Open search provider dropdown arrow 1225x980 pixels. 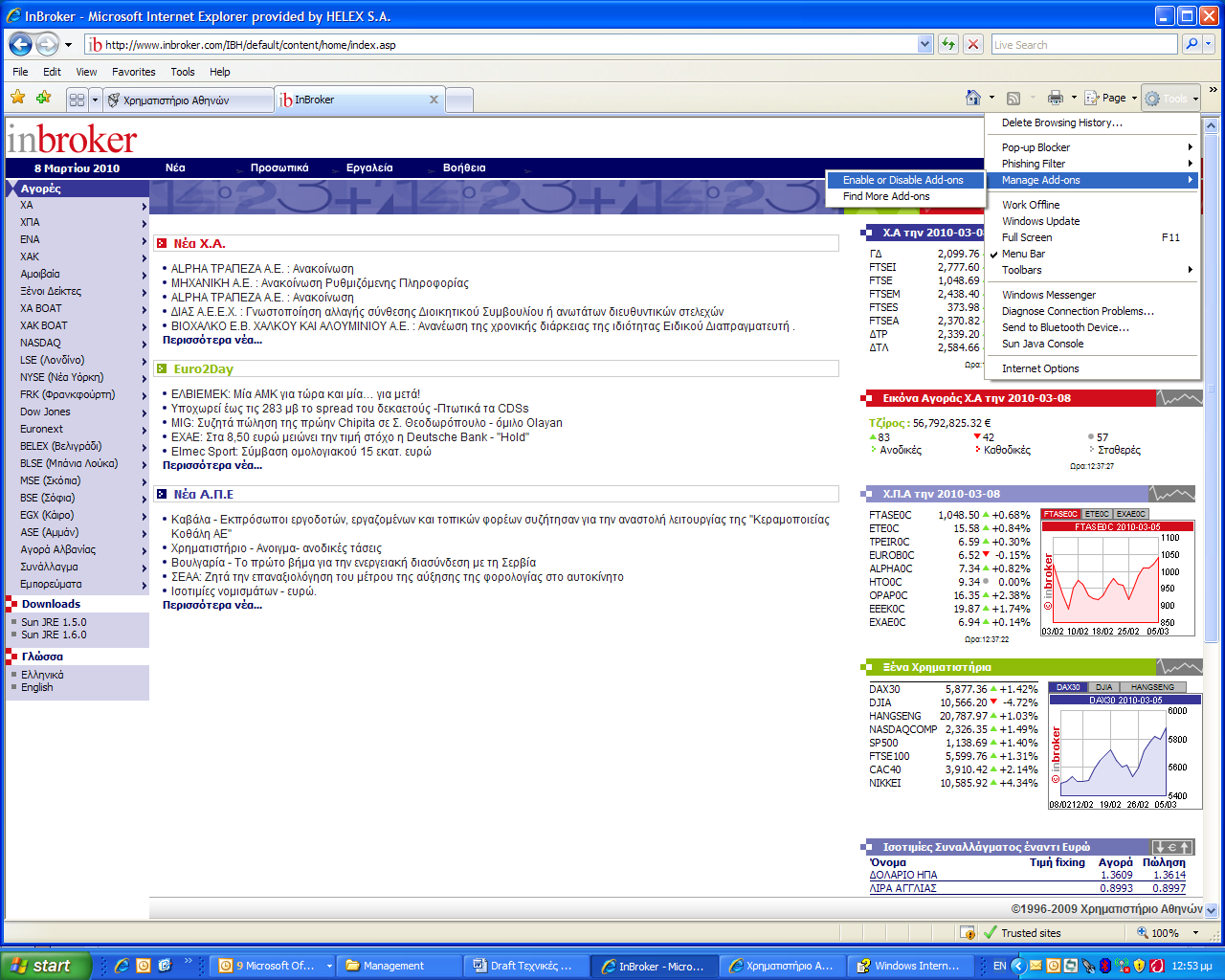1208,44
